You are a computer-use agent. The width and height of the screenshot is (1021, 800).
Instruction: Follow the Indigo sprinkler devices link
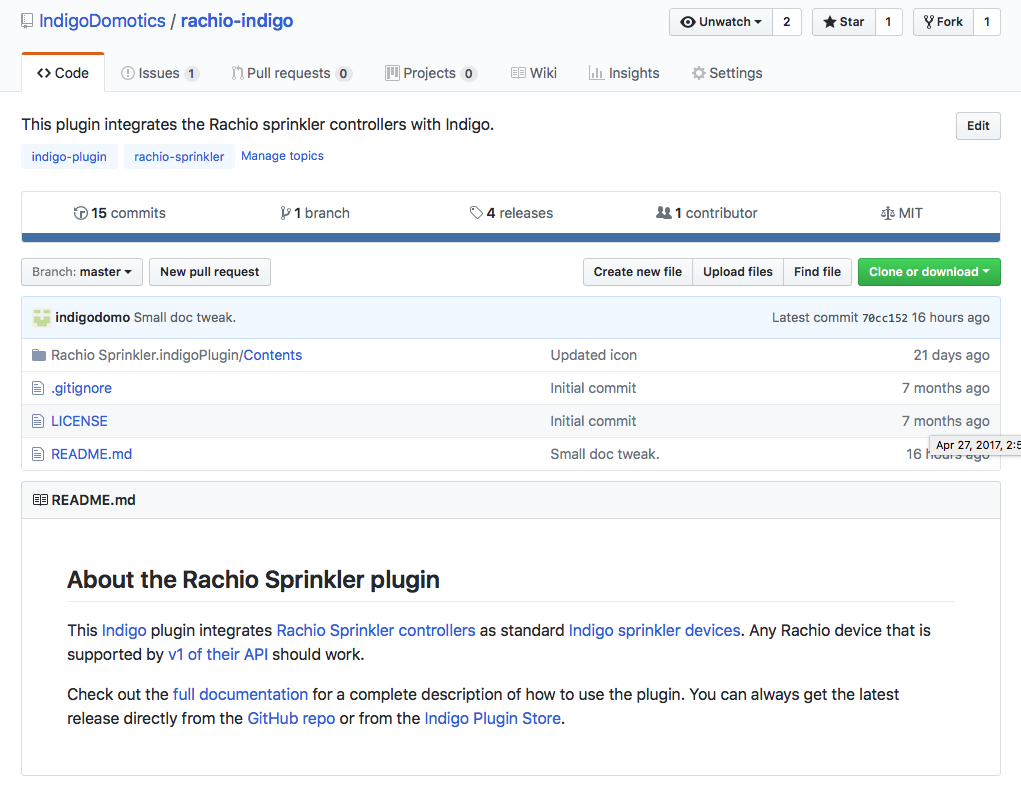coord(654,631)
